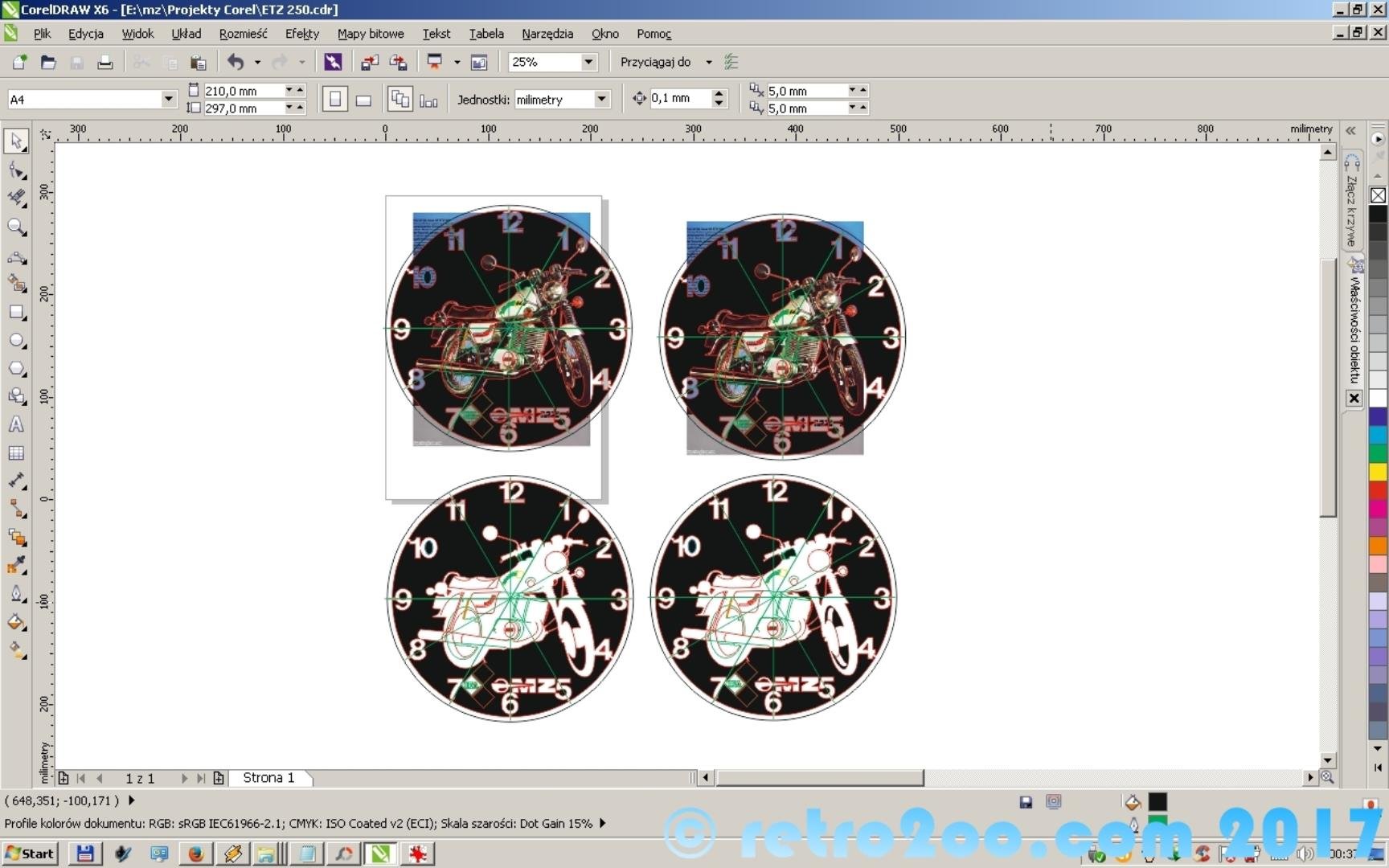Viewport: 1389px width, 868px height.
Task: Select the Zoom tool in the toolbox
Action: (x=16, y=227)
